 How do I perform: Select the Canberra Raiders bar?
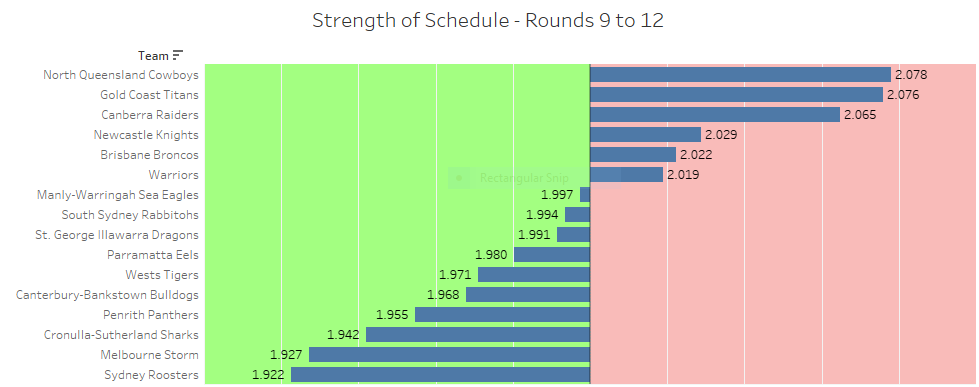(x=715, y=115)
